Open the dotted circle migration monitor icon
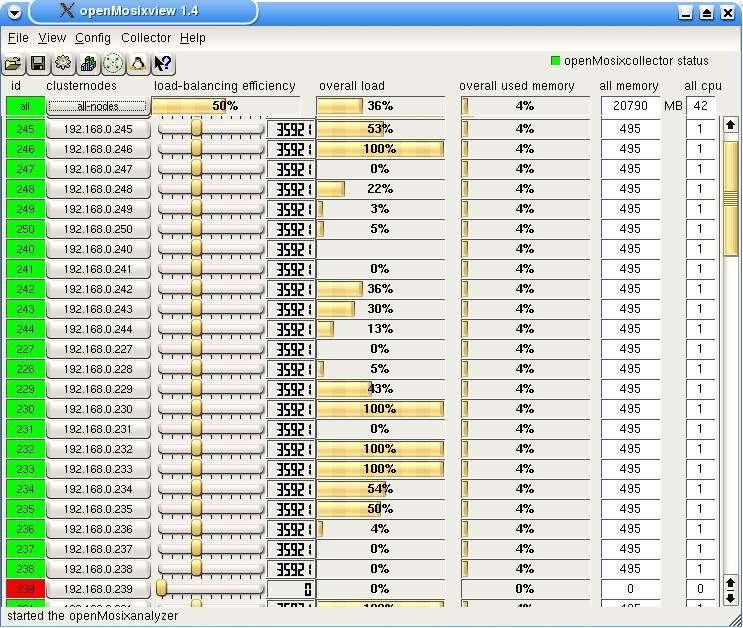This screenshot has width=743, height=628. 113,64
